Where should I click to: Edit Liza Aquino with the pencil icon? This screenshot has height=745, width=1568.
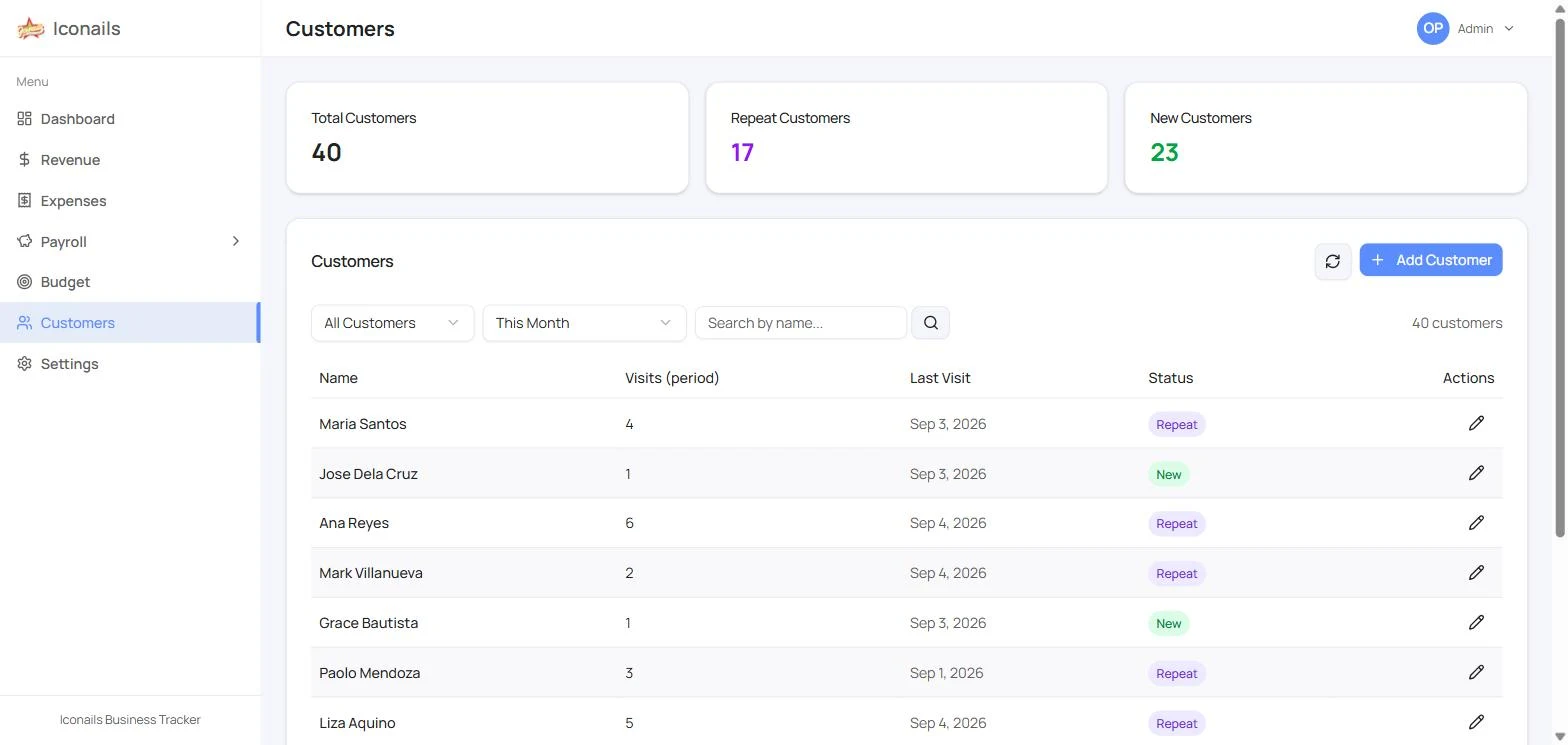pyautogui.click(x=1476, y=722)
